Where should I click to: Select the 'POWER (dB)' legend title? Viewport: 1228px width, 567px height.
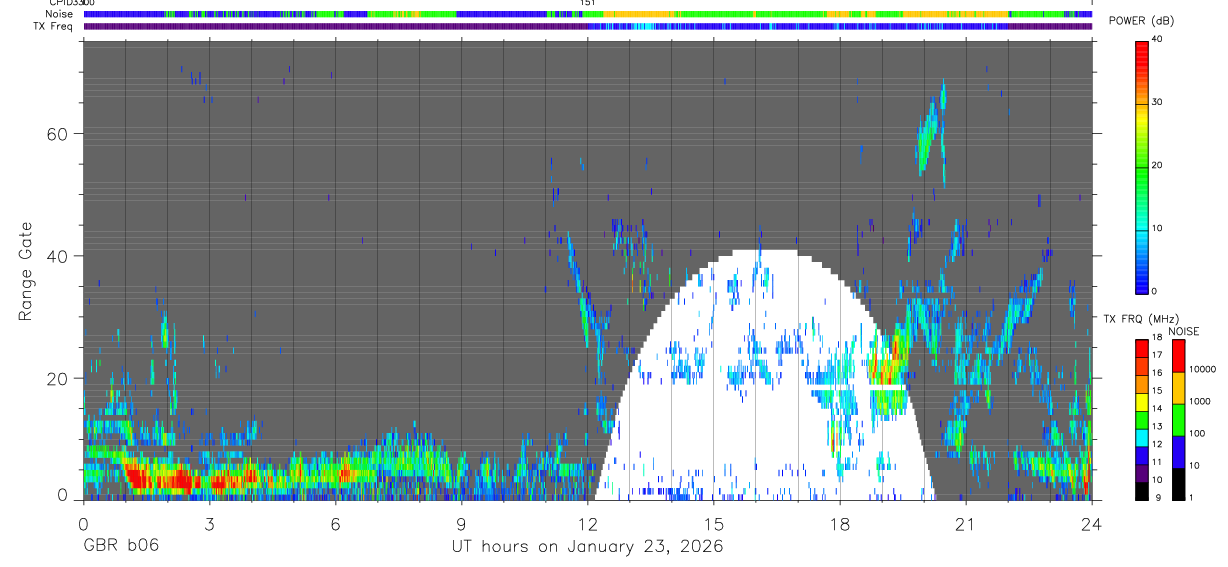coord(1141,21)
